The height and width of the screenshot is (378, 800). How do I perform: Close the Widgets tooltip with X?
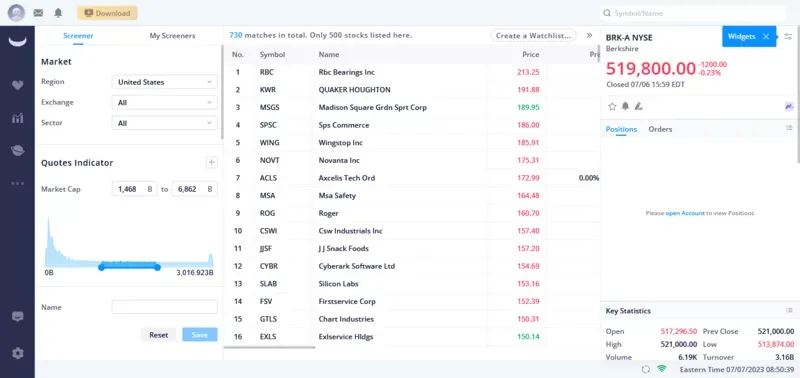(766, 36)
